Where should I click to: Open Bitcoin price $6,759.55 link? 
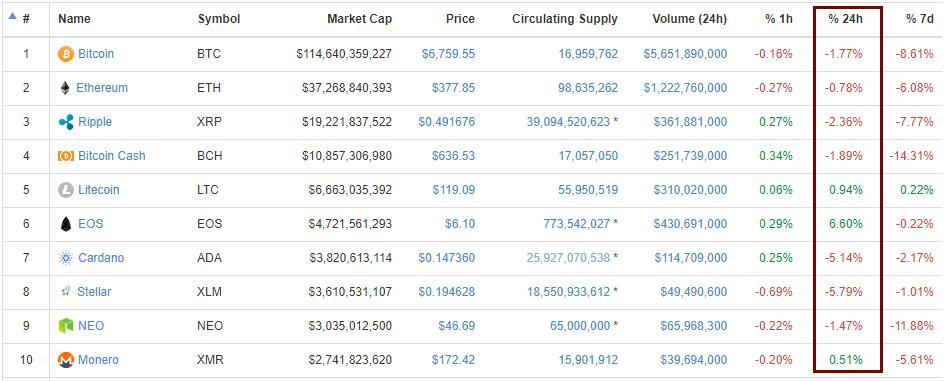[449, 54]
